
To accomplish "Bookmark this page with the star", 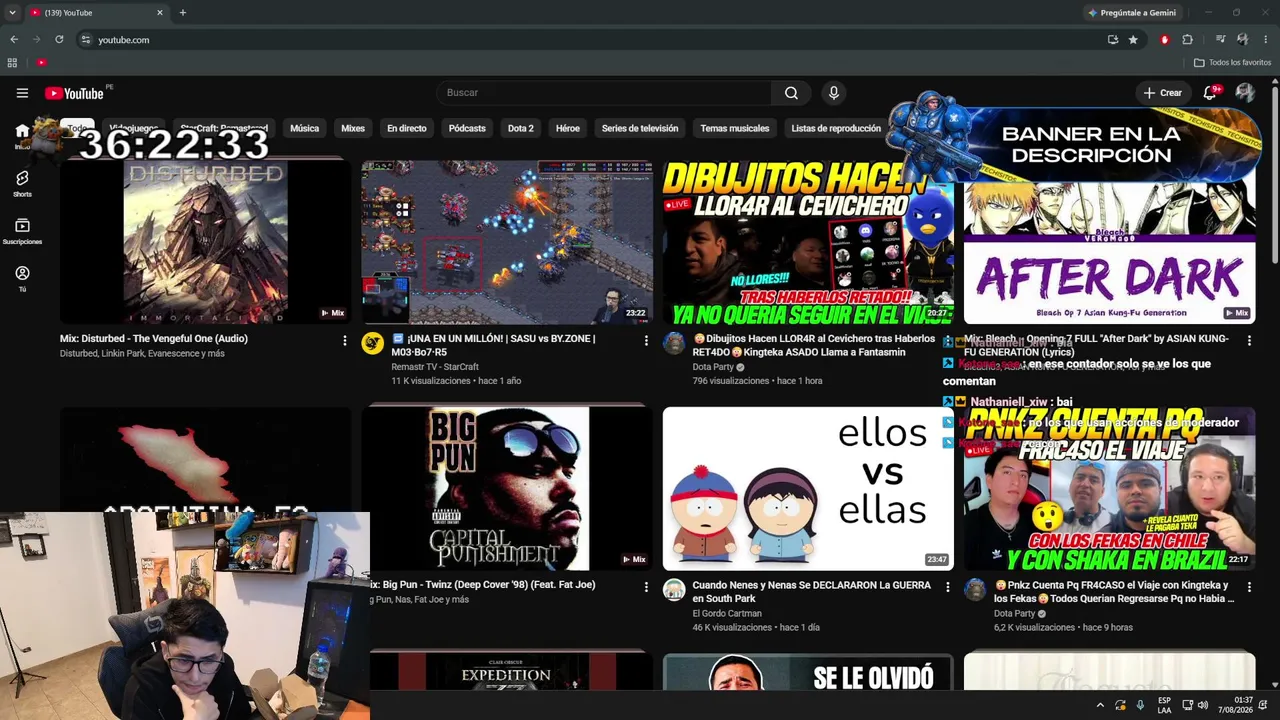I will 1133,40.
